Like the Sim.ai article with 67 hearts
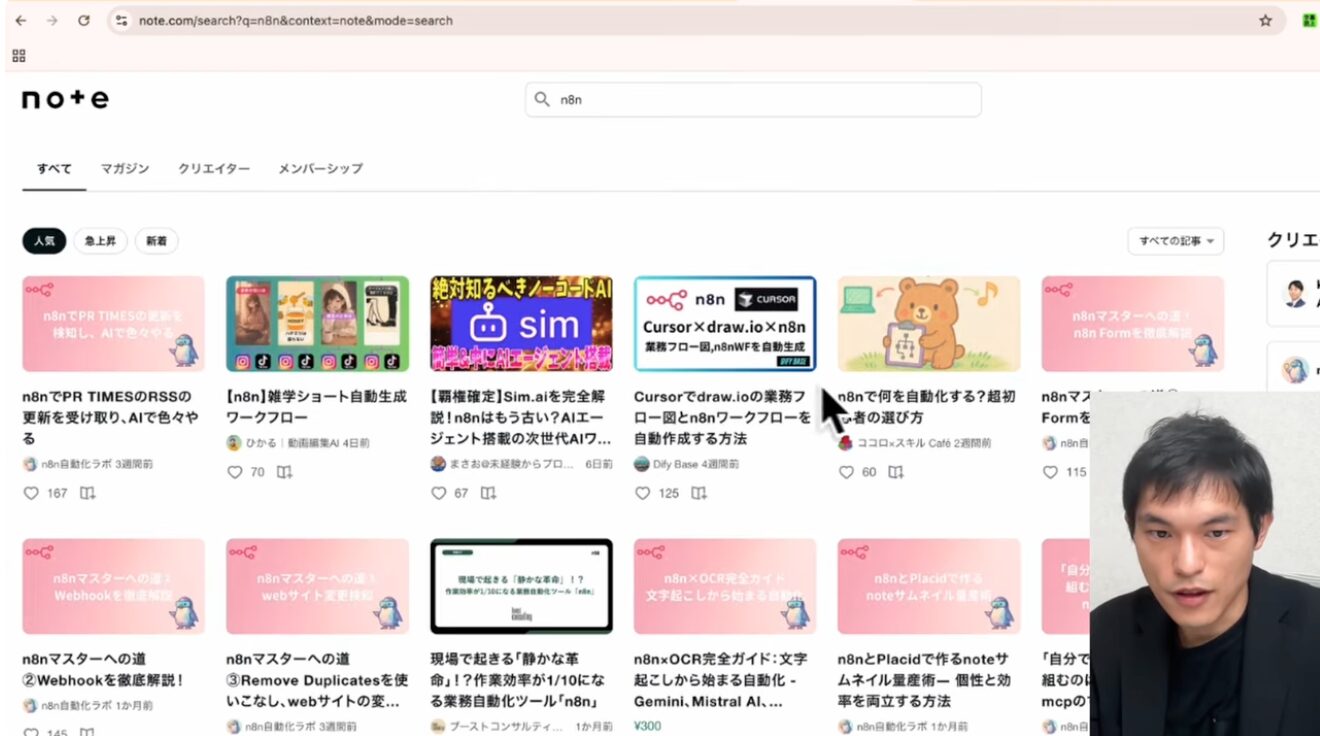Image resolution: width=1320 pixels, height=736 pixels. [439, 493]
